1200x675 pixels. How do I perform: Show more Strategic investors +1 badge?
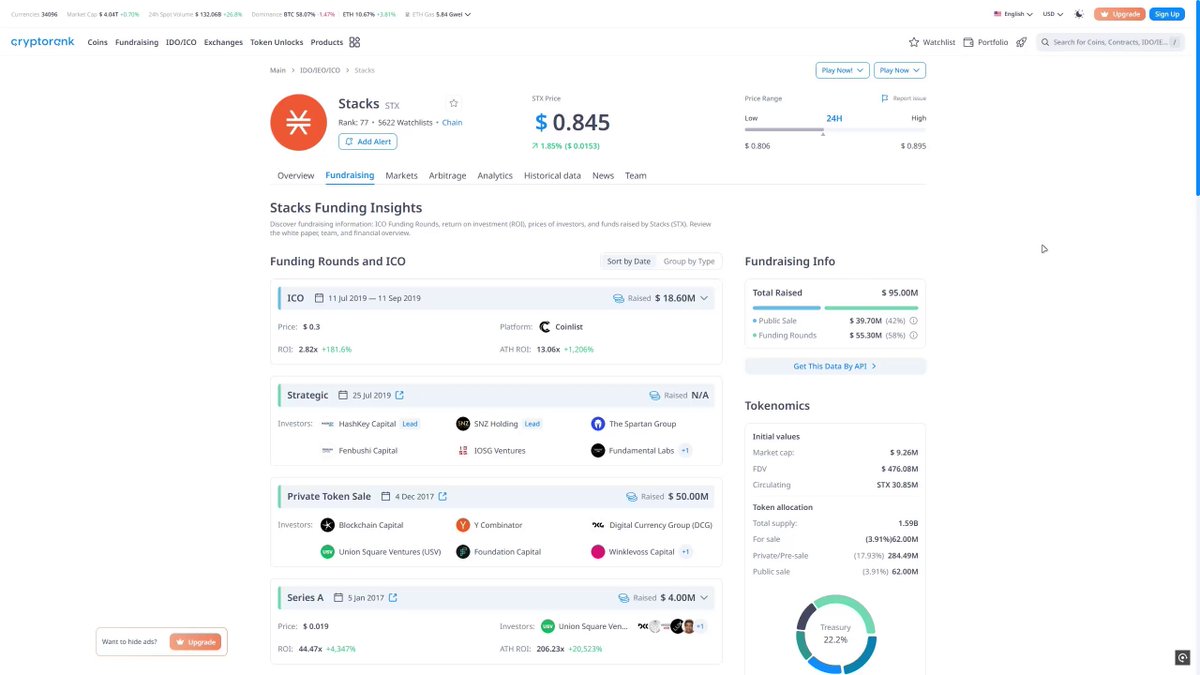pyautogui.click(x=685, y=451)
